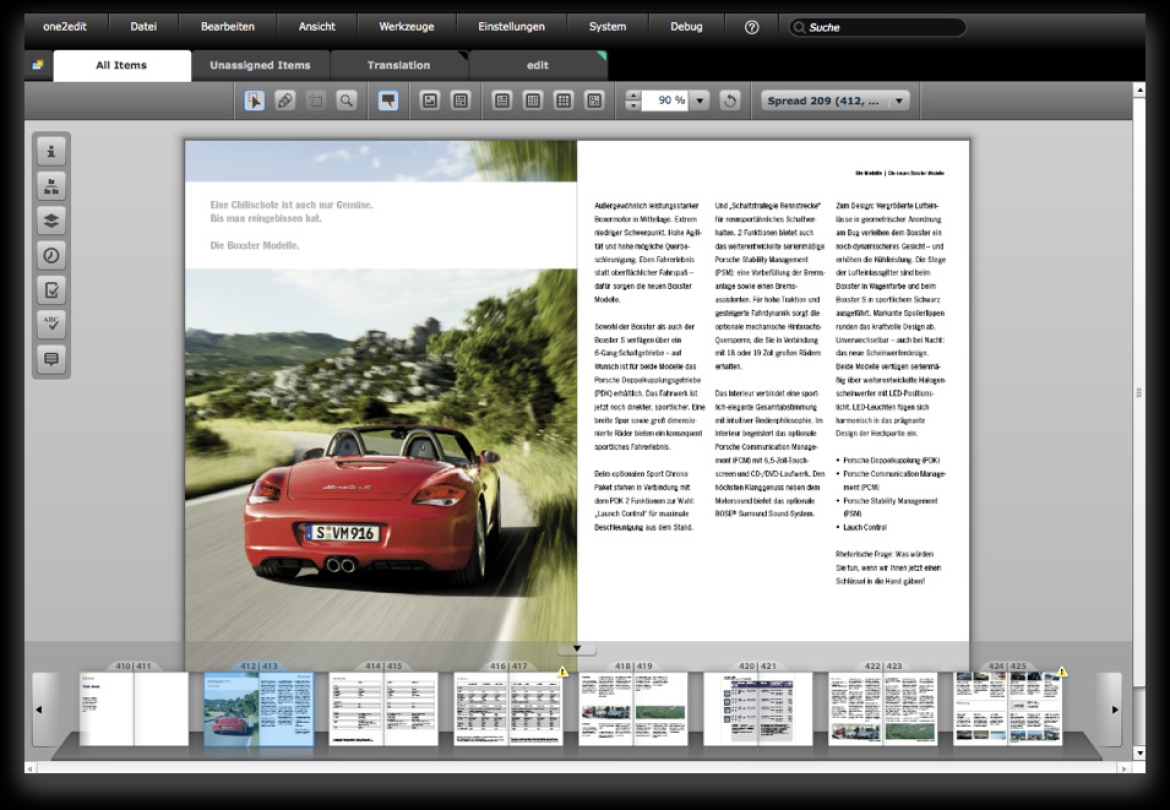Open the comments panel in sidebar
Screen dimensions: 1170x810
(x=51, y=360)
